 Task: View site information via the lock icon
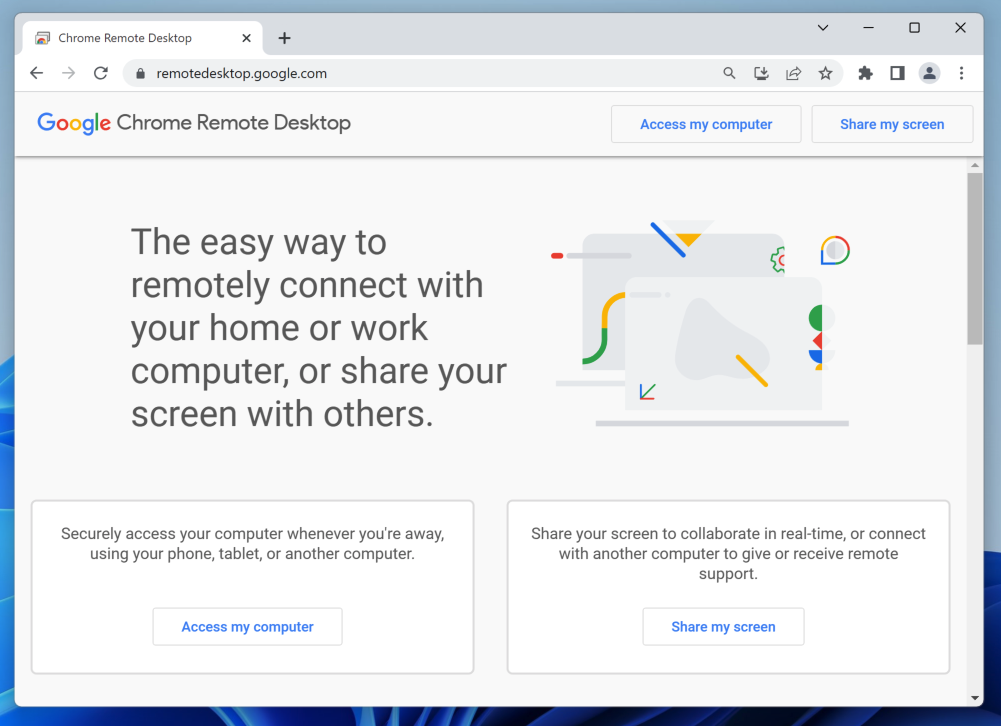[x=140, y=73]
